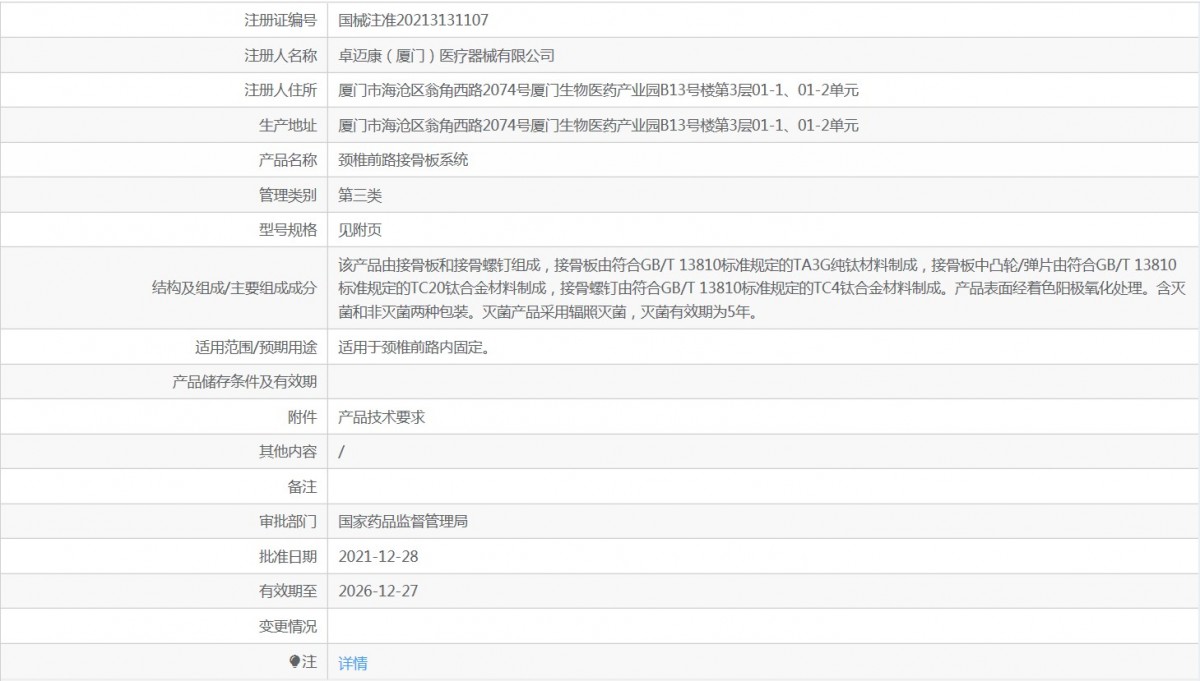This screenshot has height=681, width=1200.
Task: Click the 批准日期 label
Action: [288, 556]
